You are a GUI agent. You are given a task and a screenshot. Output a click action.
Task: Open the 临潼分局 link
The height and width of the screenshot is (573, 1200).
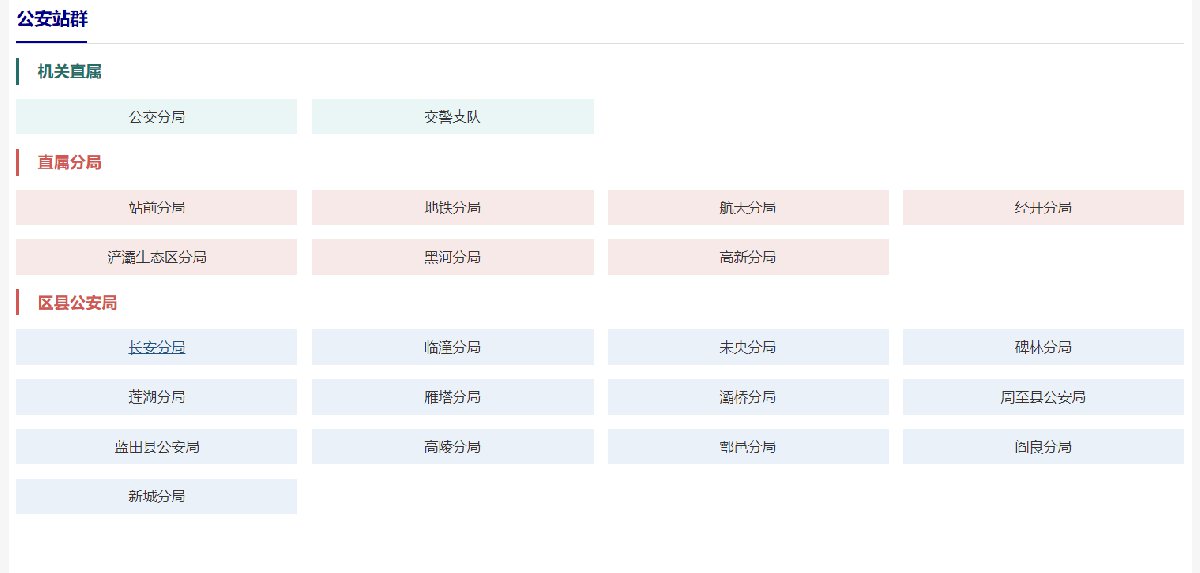pos(452,347)
